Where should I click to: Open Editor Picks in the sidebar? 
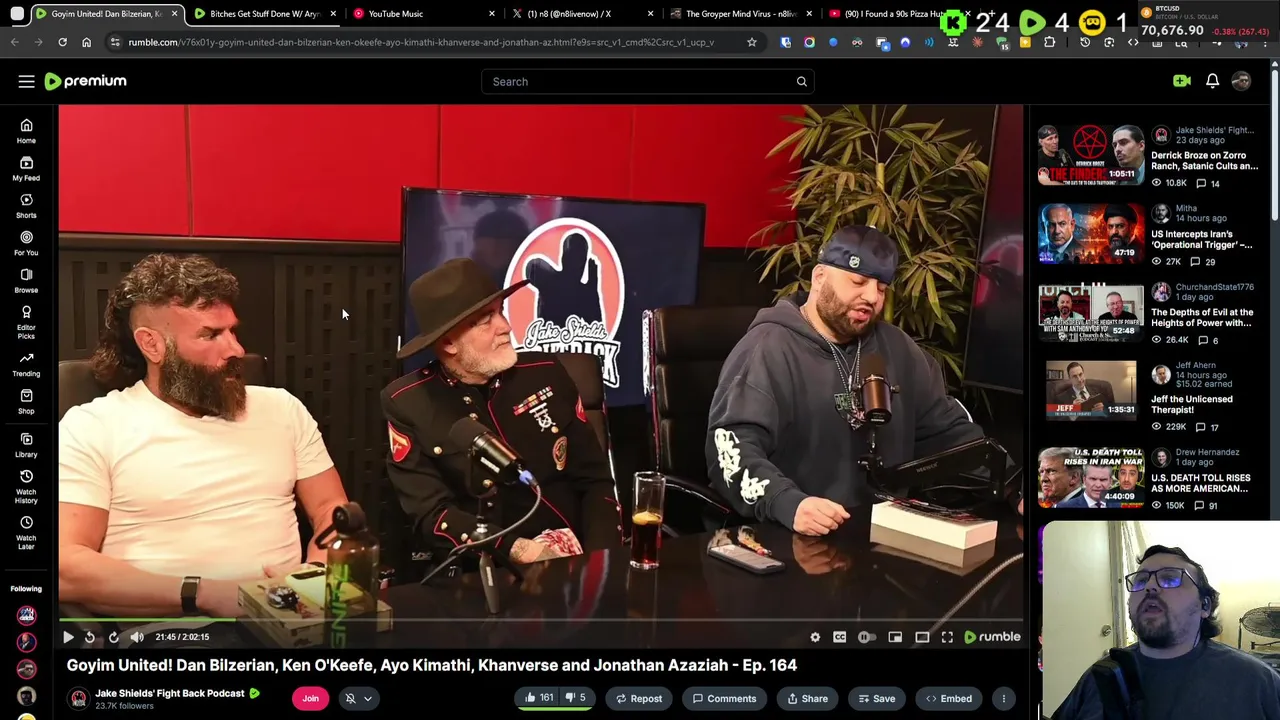[x=26, y=321]
